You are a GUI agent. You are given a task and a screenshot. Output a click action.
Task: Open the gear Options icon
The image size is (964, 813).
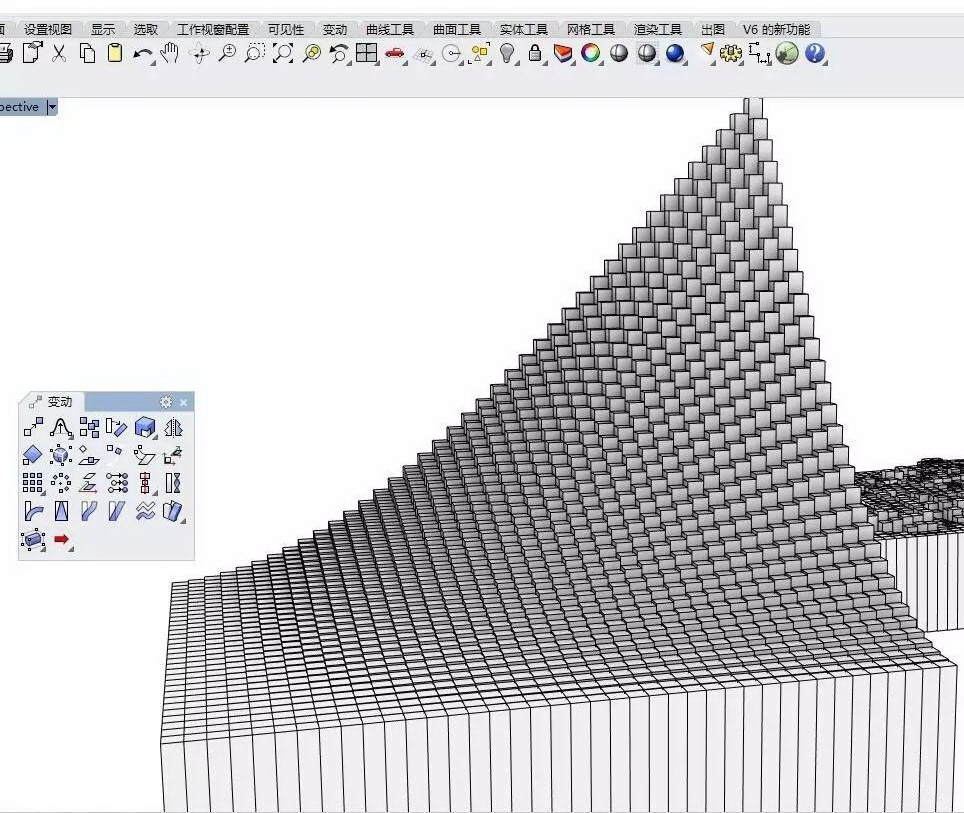tap(730, 54)
